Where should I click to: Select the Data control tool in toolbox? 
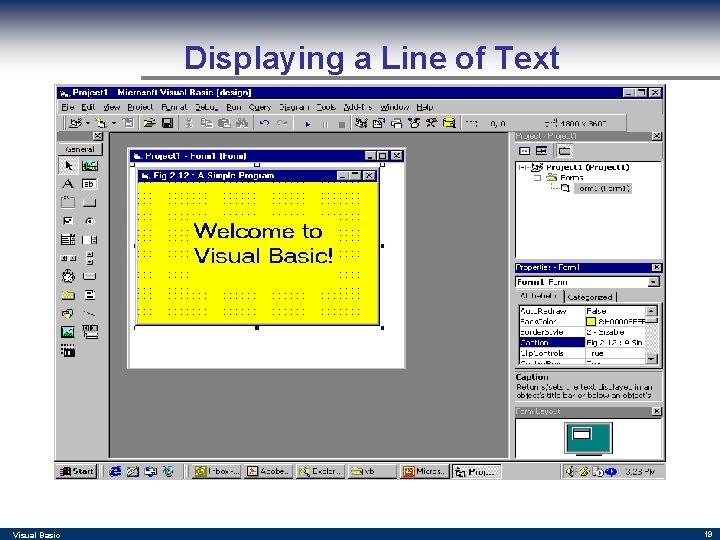[x=90, y=332]
